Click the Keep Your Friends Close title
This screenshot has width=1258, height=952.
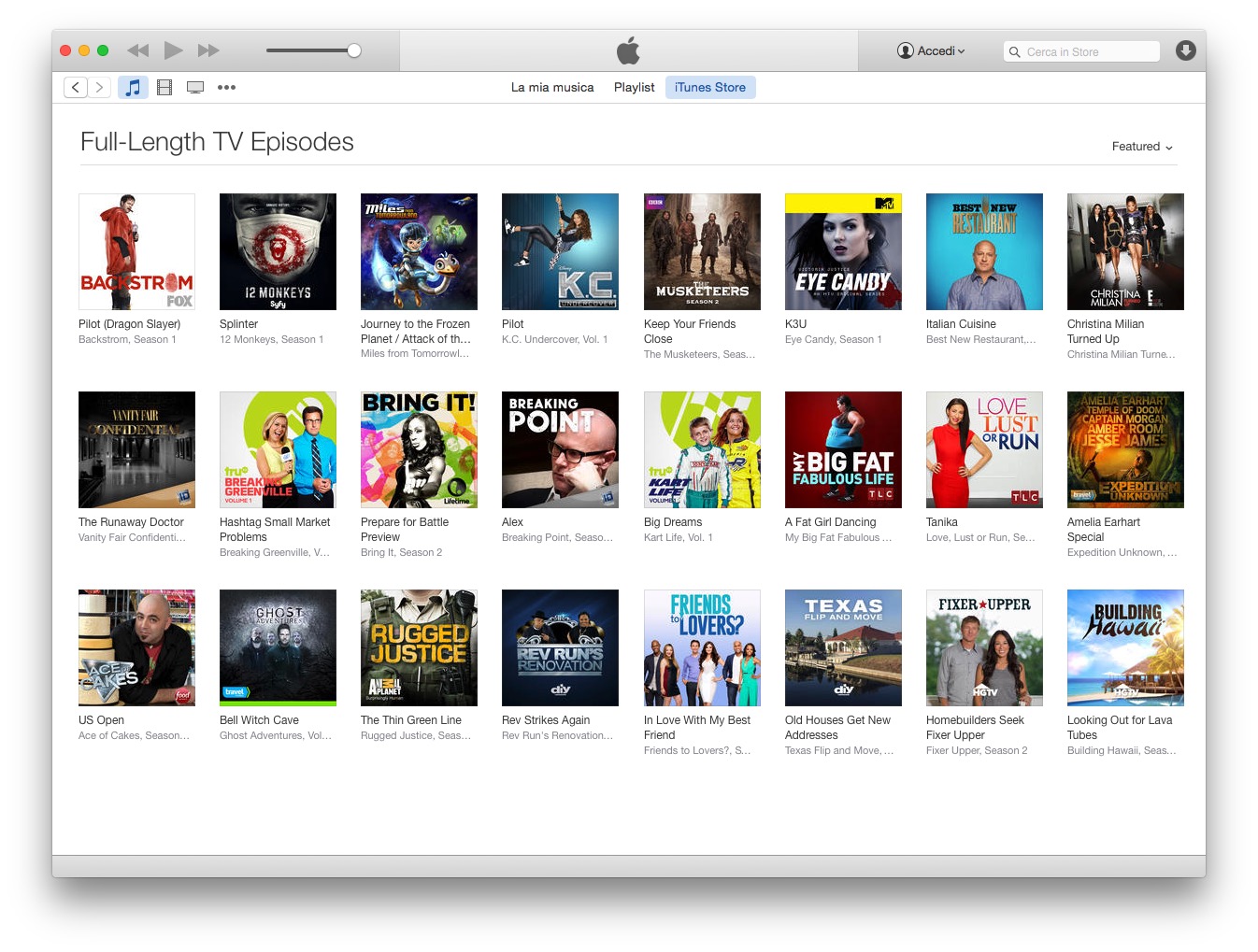pos(690,332)
